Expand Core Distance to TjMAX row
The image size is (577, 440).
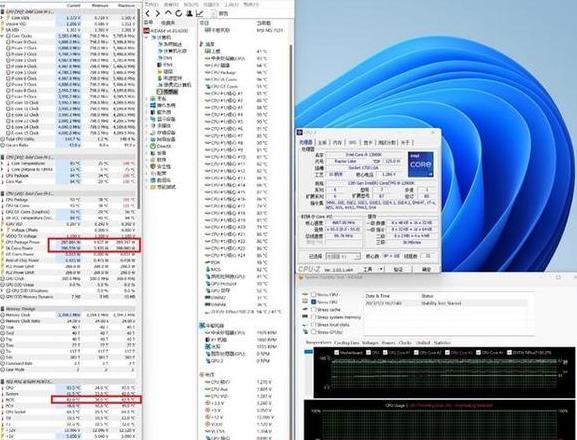click(3, 170)
